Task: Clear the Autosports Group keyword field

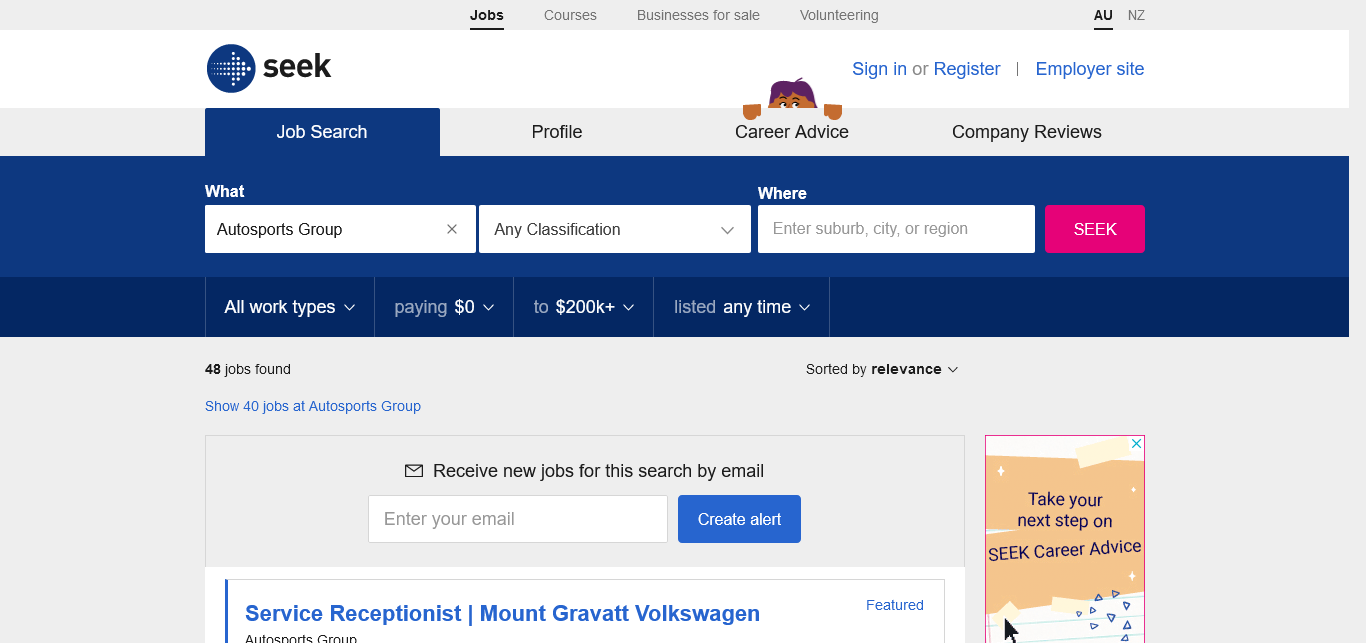Action: [x=452, y=229]
